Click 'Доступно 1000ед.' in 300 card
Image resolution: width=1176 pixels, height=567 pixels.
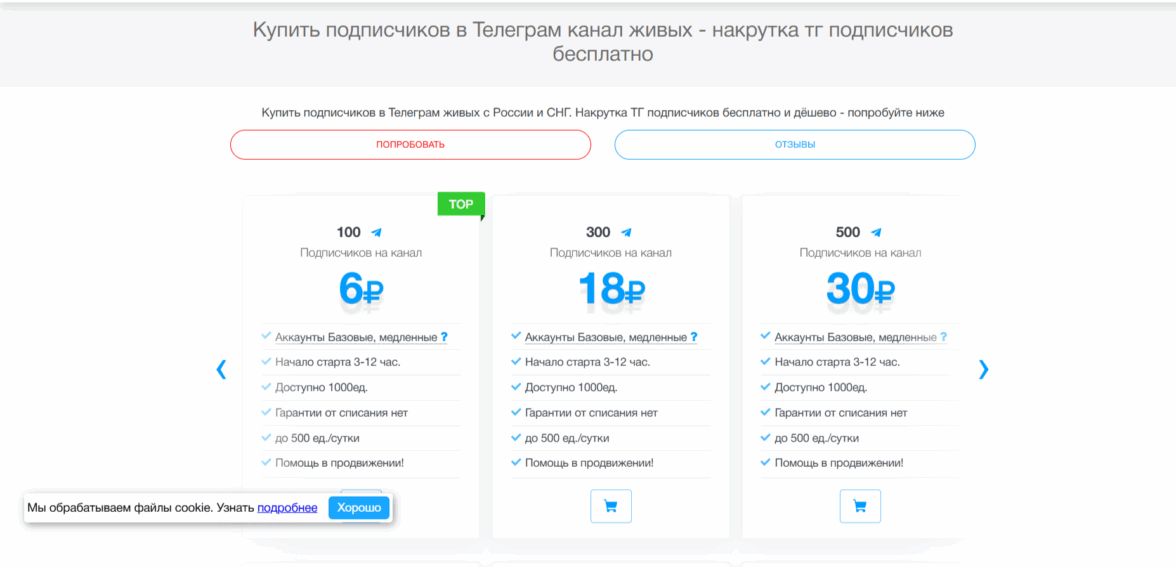571,388
